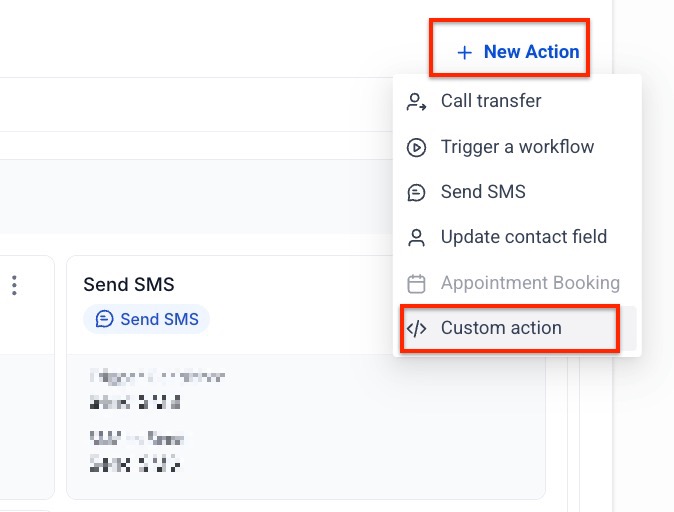Select the greyed "Appointment Booking" entry

click(530, 283)
